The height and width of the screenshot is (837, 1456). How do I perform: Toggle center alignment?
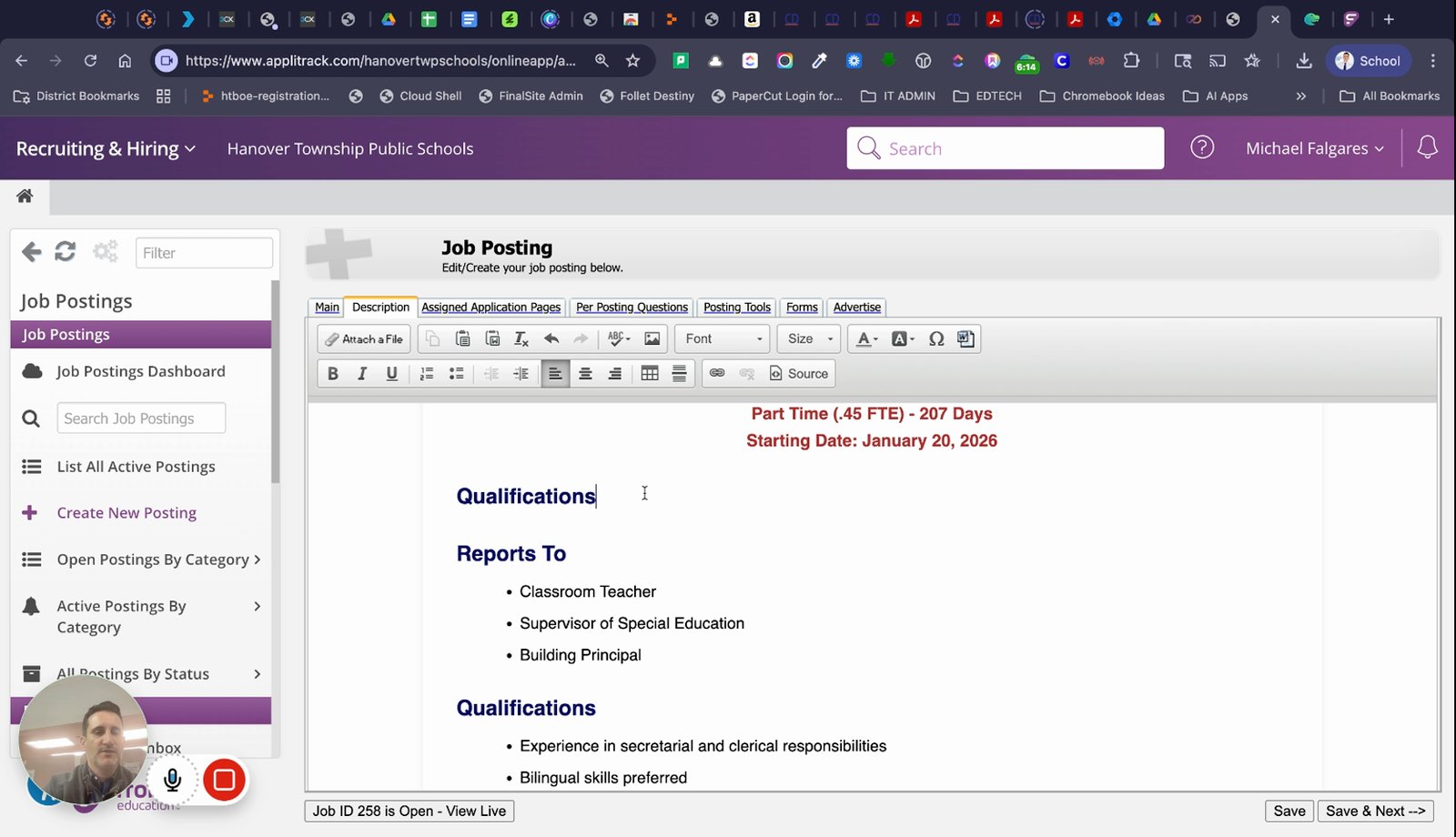[585, 373]
